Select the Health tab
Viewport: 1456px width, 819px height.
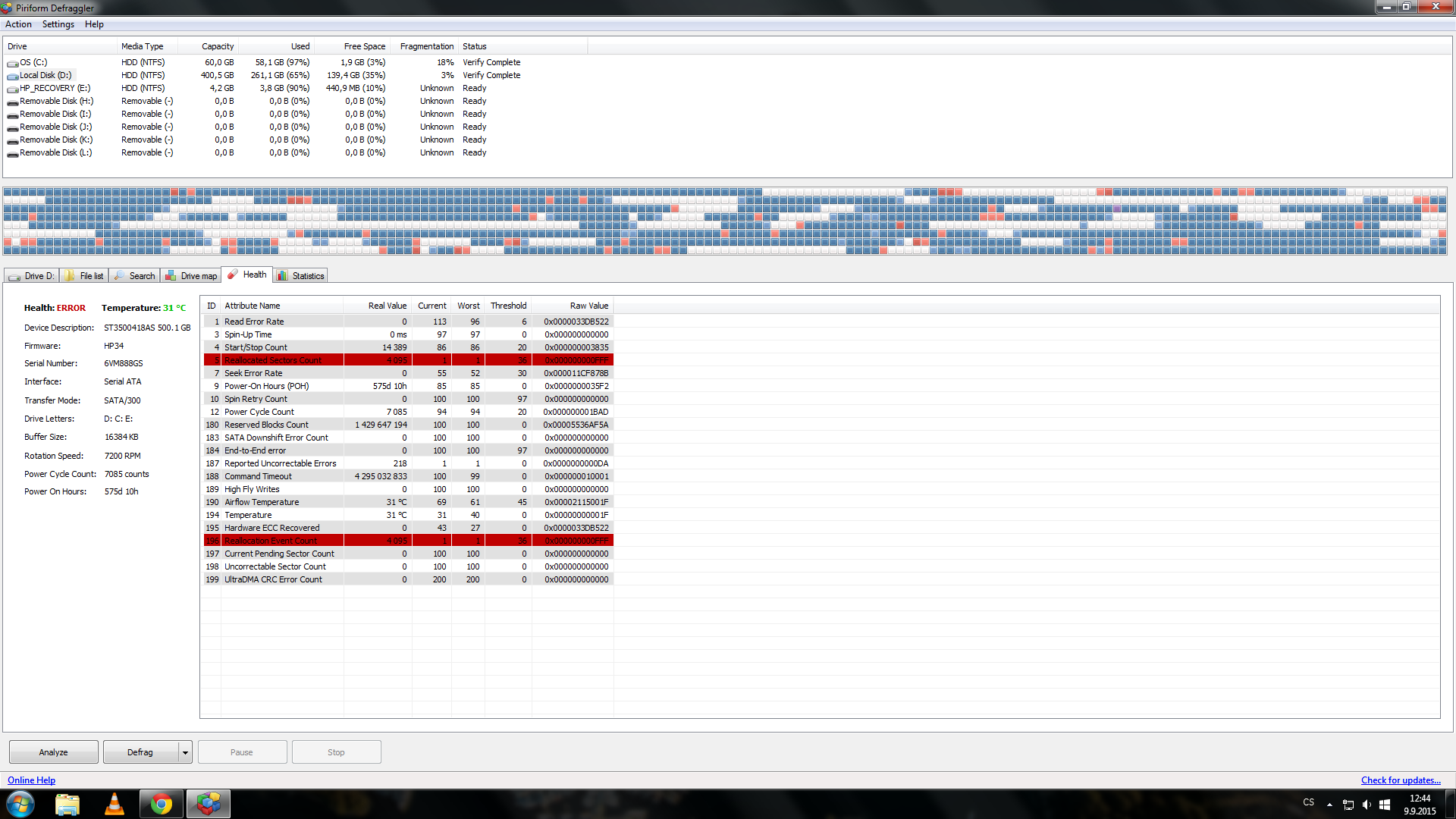[x=247, y=275]
